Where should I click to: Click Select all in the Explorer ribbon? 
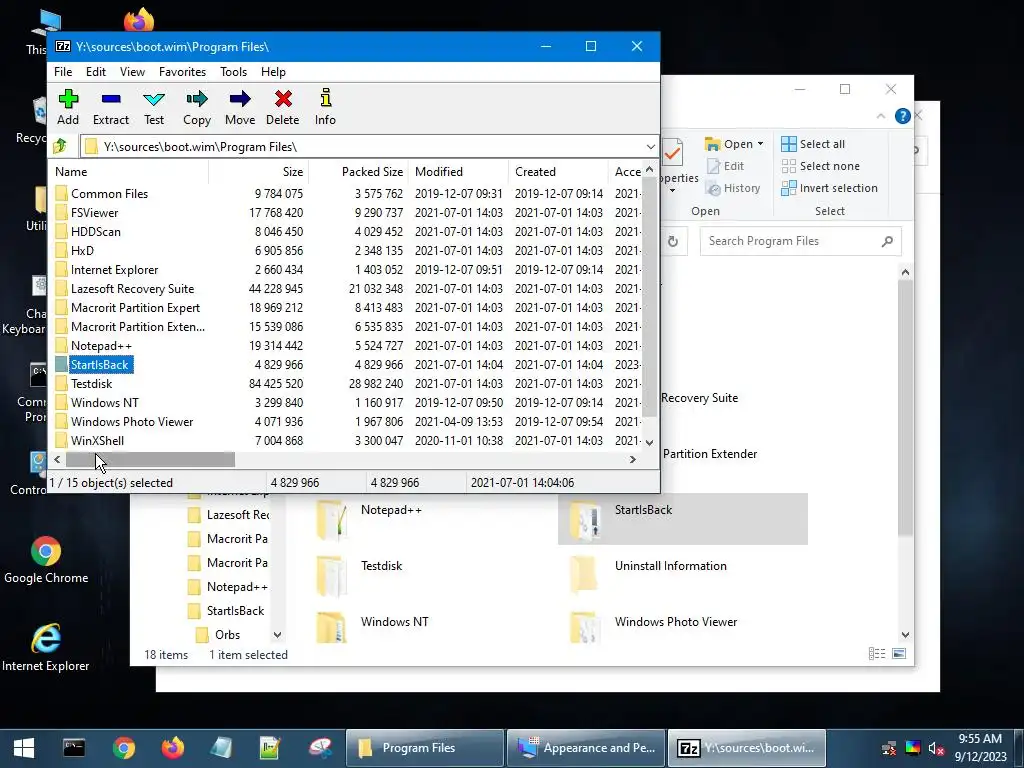point(813,144)
